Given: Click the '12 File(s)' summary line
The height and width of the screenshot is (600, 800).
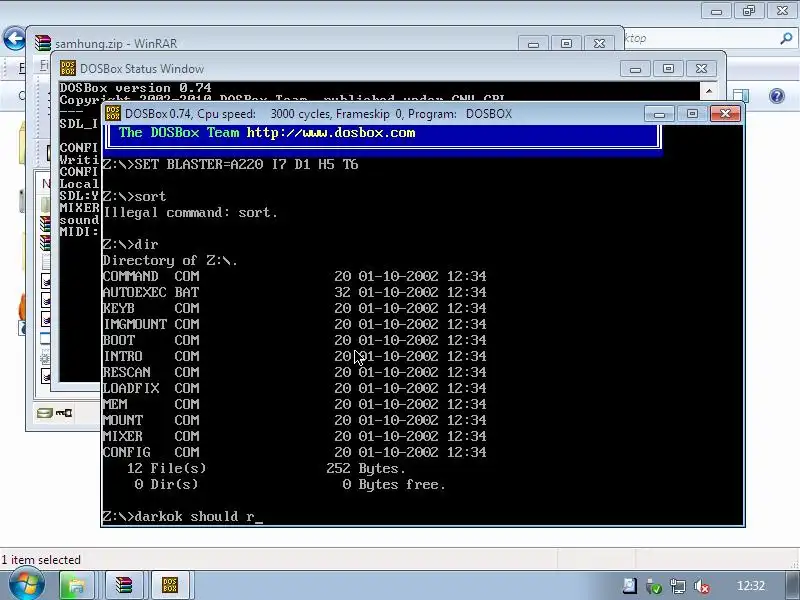Looking at the screenshot, I should [x=266, y=468].
